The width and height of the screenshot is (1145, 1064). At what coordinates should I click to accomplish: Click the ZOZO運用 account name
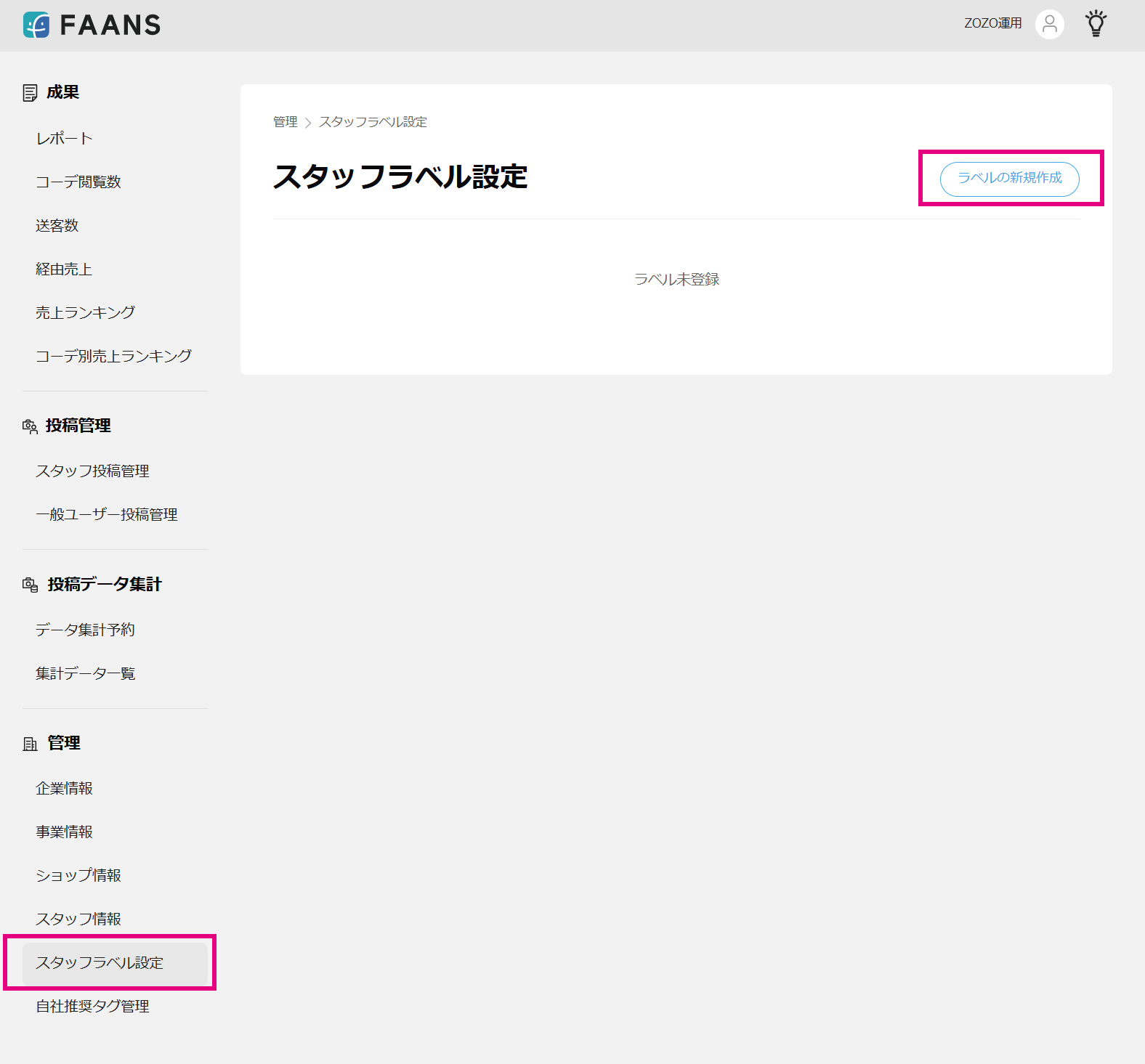pos(992,24)
